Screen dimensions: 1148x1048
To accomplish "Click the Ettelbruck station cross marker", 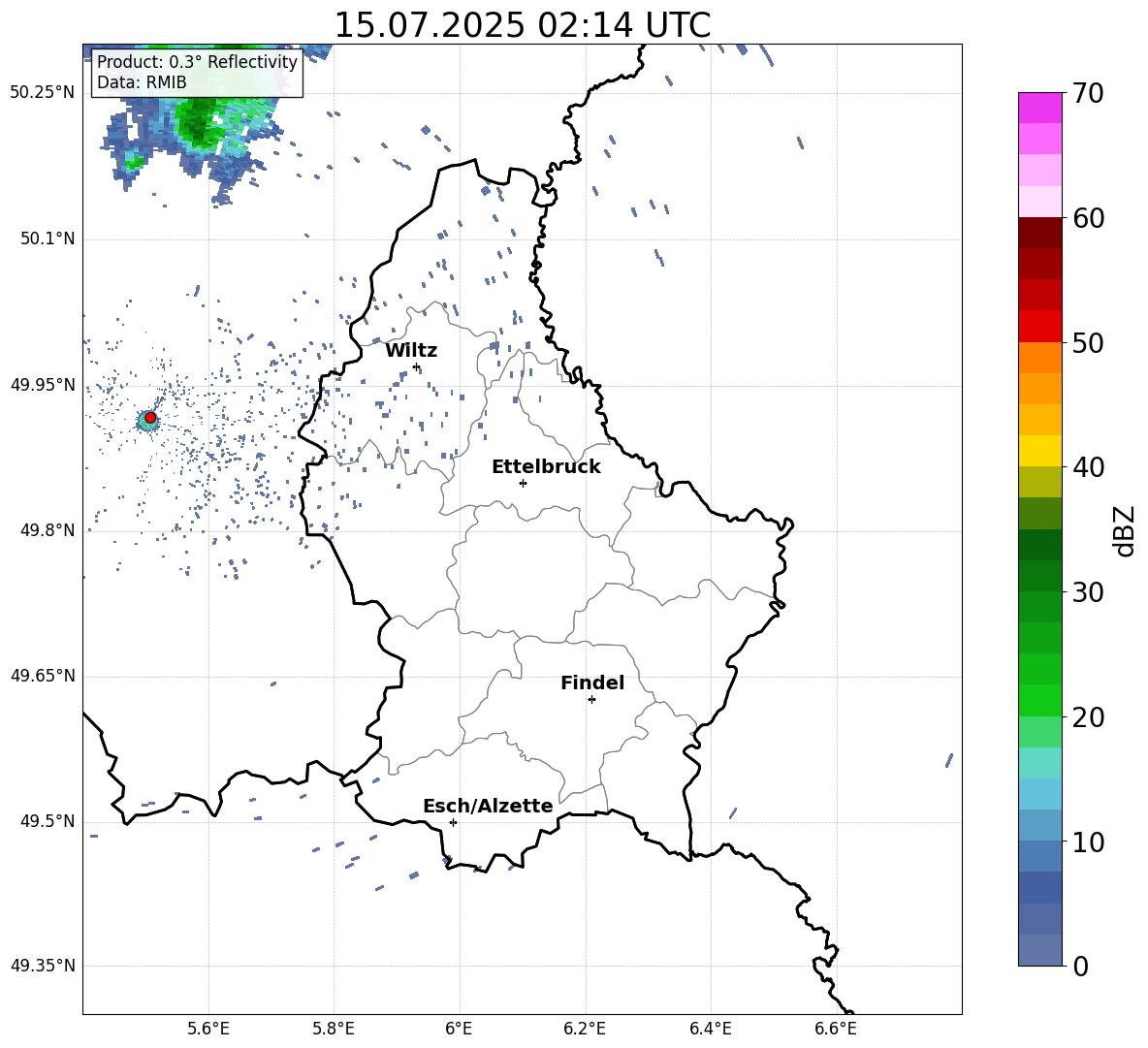I will pos(523,483).
